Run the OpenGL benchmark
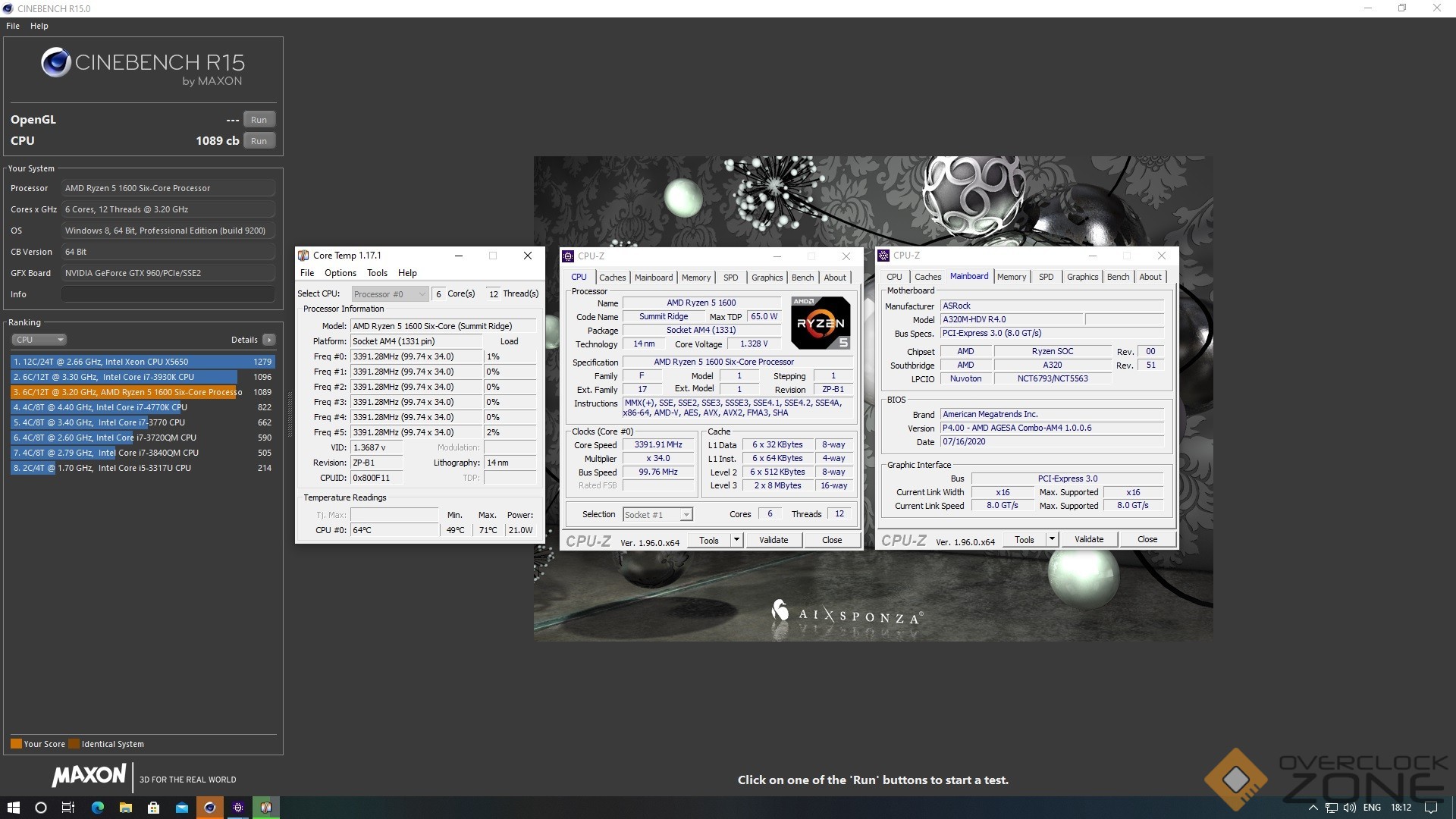 coord(259,120)
